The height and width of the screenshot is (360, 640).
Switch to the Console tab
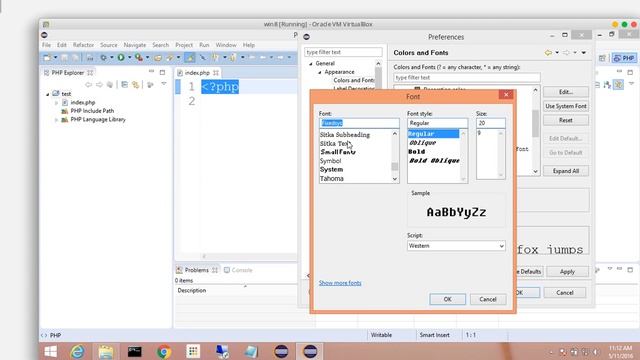238,270
